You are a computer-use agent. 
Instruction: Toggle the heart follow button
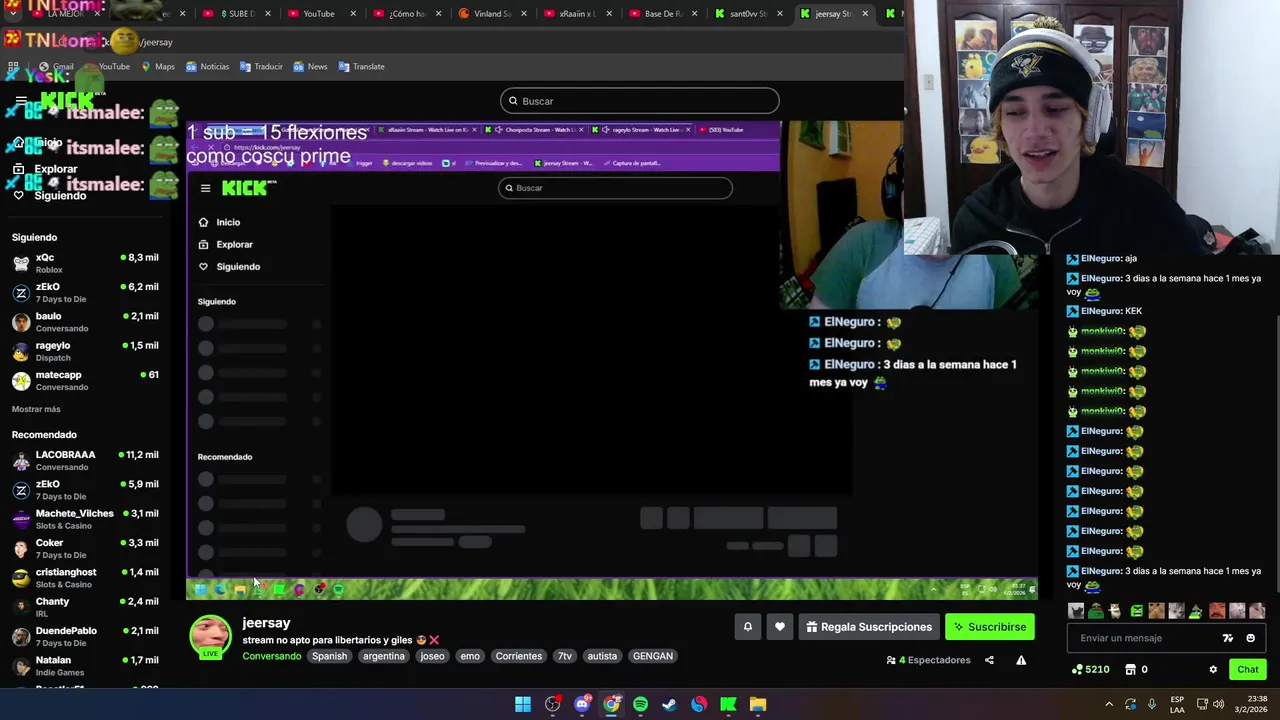coord(780,627)
